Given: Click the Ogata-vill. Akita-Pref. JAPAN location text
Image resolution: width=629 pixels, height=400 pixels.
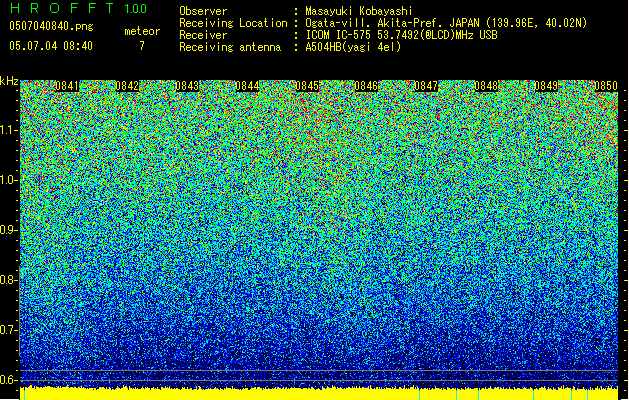Looking at the screenshot, I should click(446, 23).
